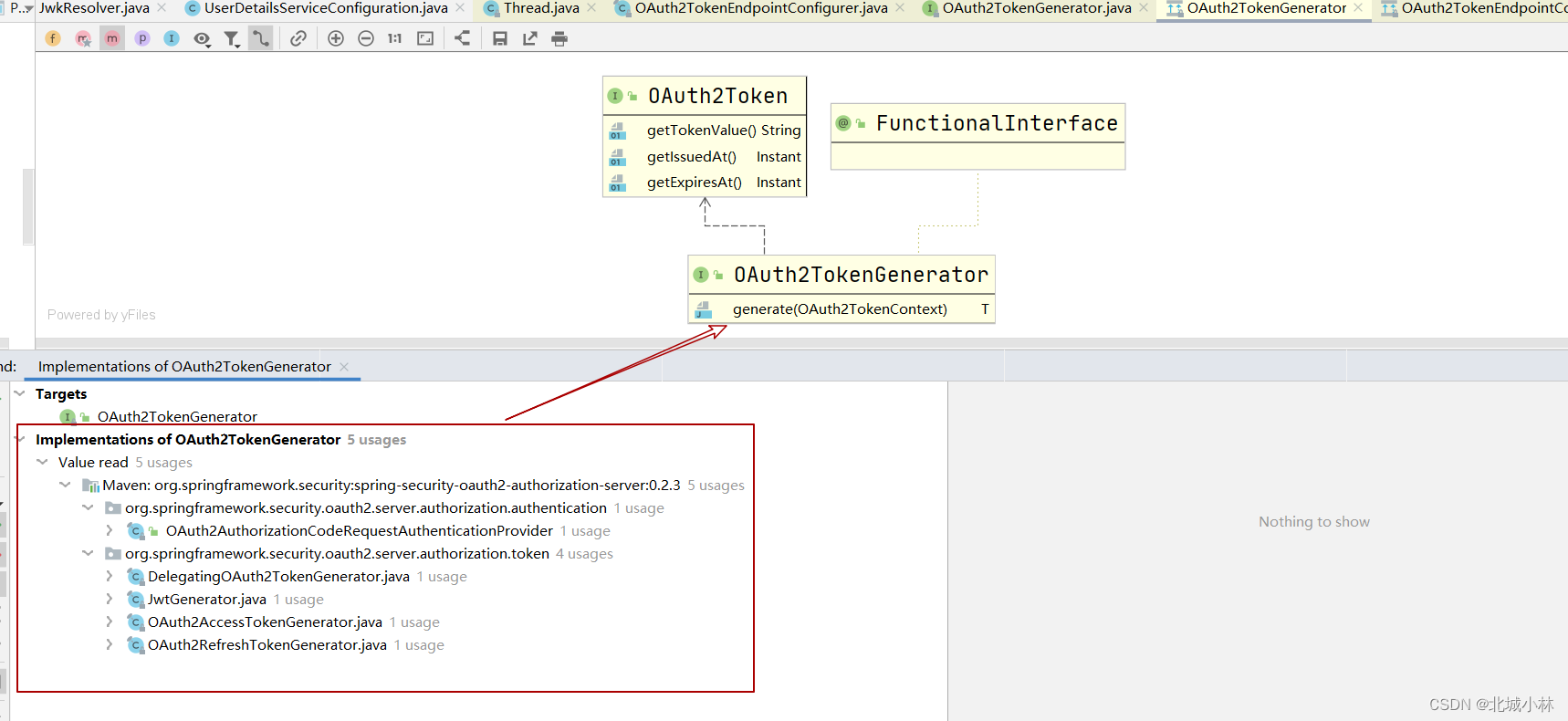Image resolution: width=1568 pixels, height=721 pixels.
Task: Select OAuth2TokenGenerator under Targets
Action: [177, 417]
